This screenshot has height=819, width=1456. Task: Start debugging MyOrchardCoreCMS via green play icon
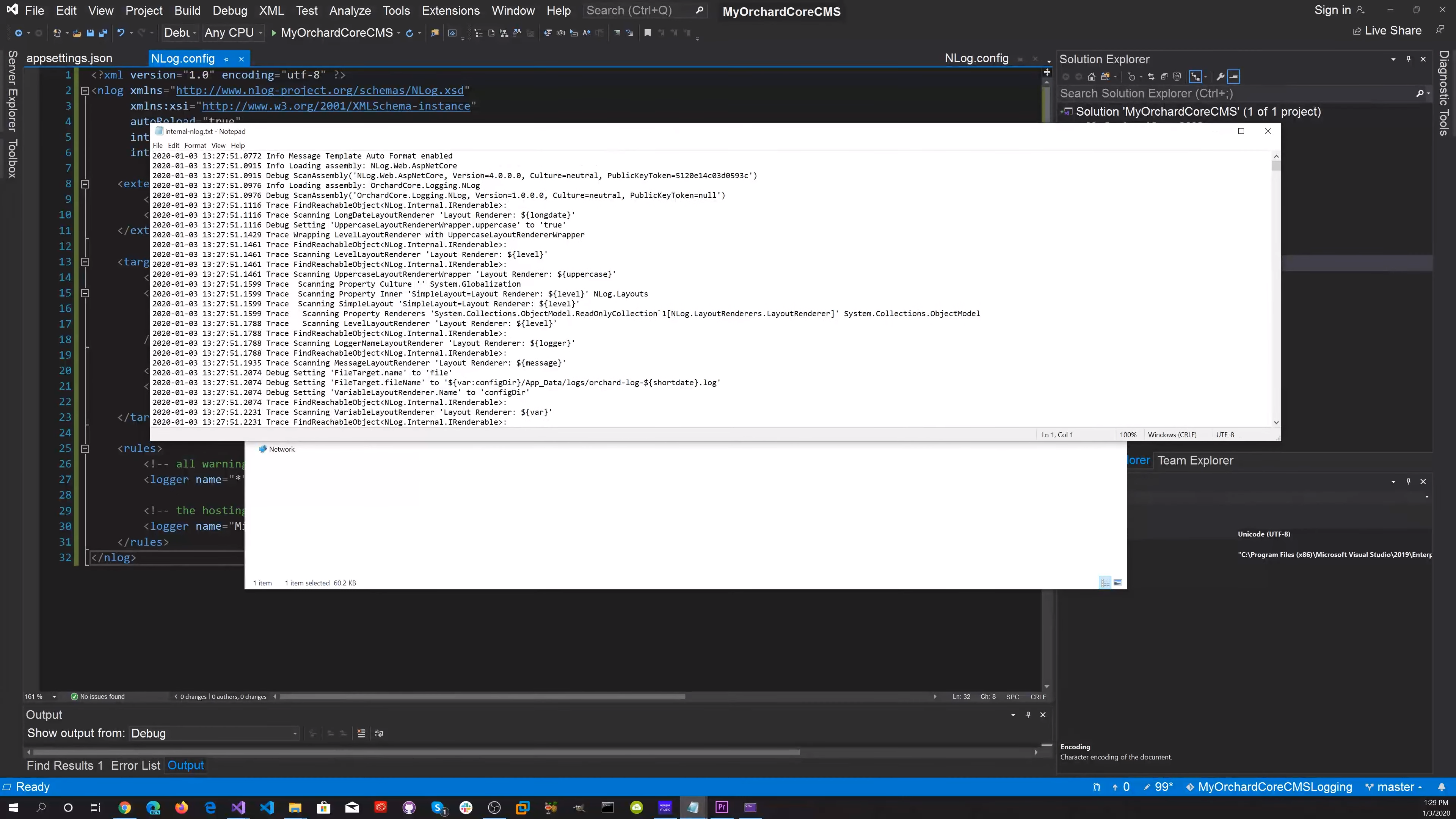[x=273, y=33]
